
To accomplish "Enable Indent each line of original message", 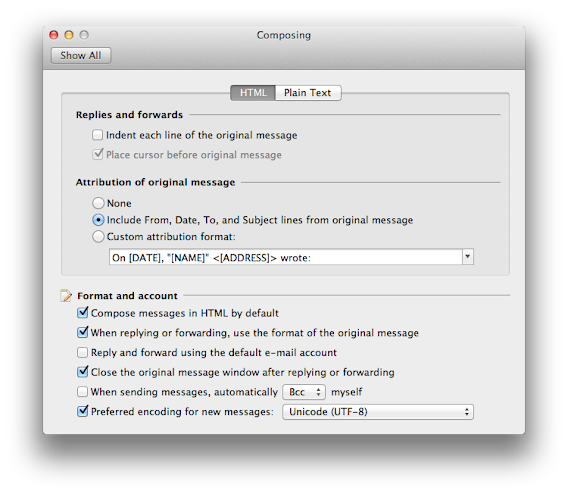I will click(x=97, y=135).
